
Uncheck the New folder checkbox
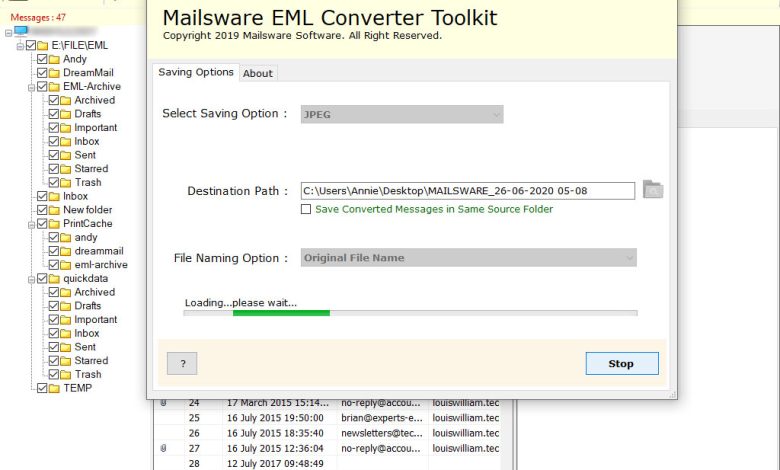[42, 210]
